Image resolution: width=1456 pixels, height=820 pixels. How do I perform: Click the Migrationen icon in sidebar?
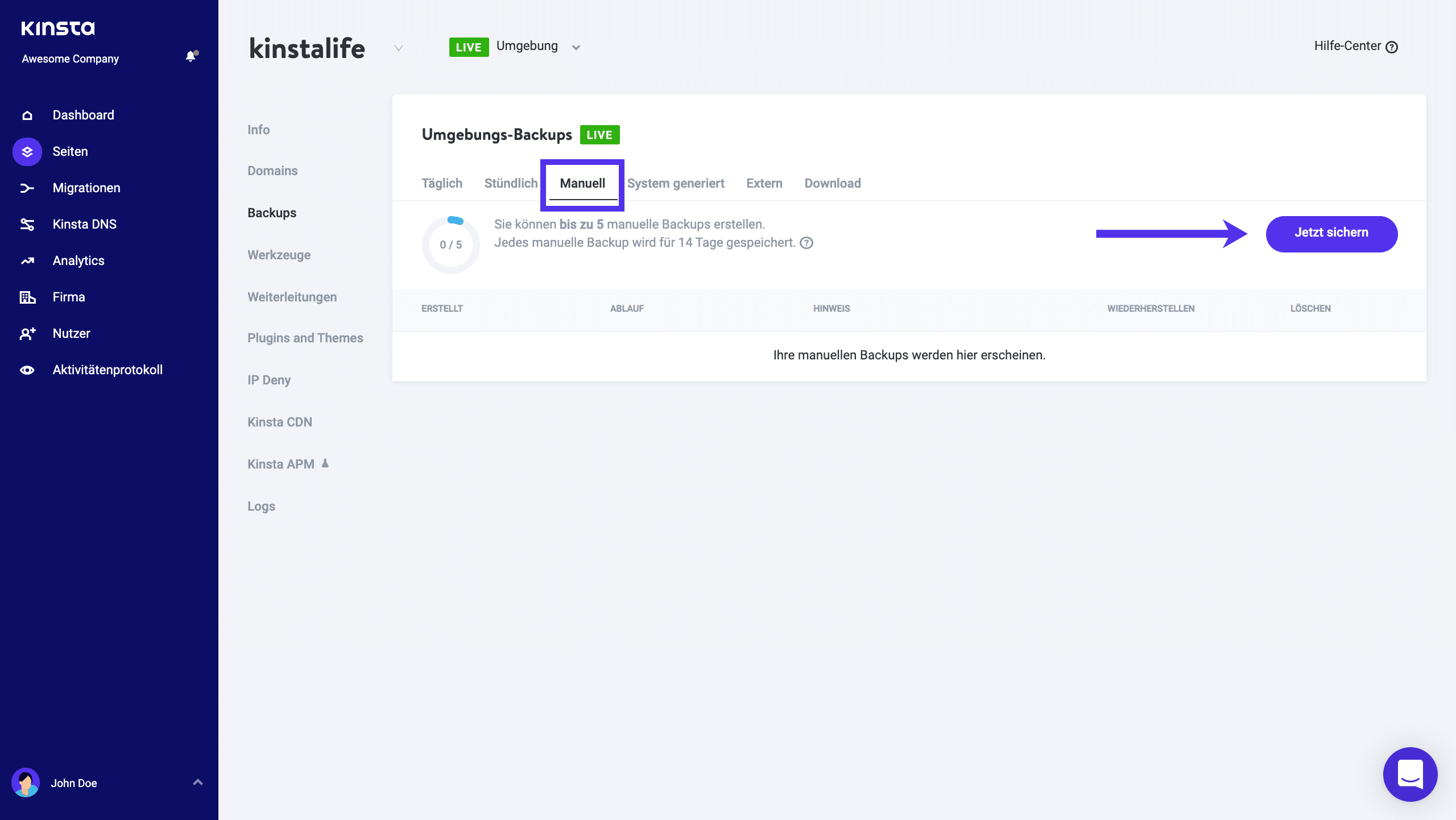(x=27, y=187)
